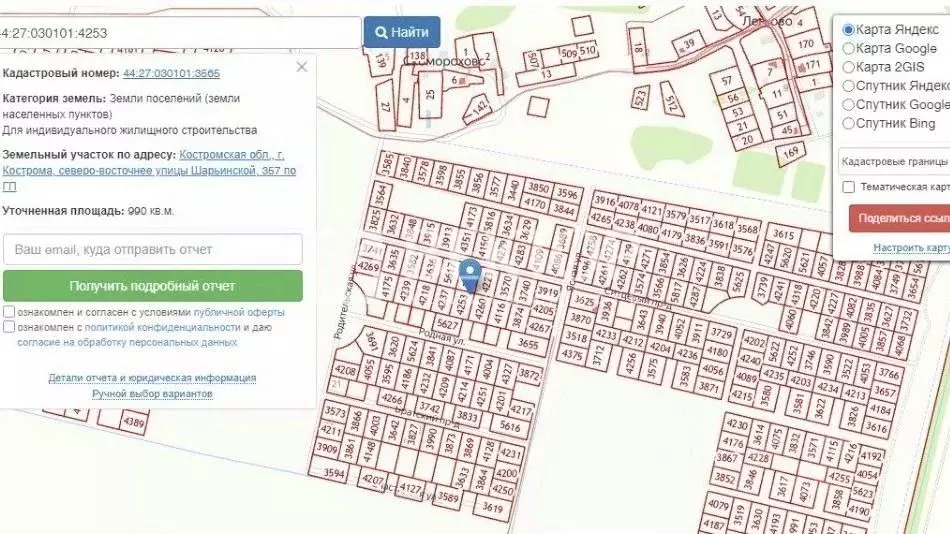The width and height of the screenshot is (950, 534).
Task: Click the cadastral number search field
Action: (x=180, y=33)
